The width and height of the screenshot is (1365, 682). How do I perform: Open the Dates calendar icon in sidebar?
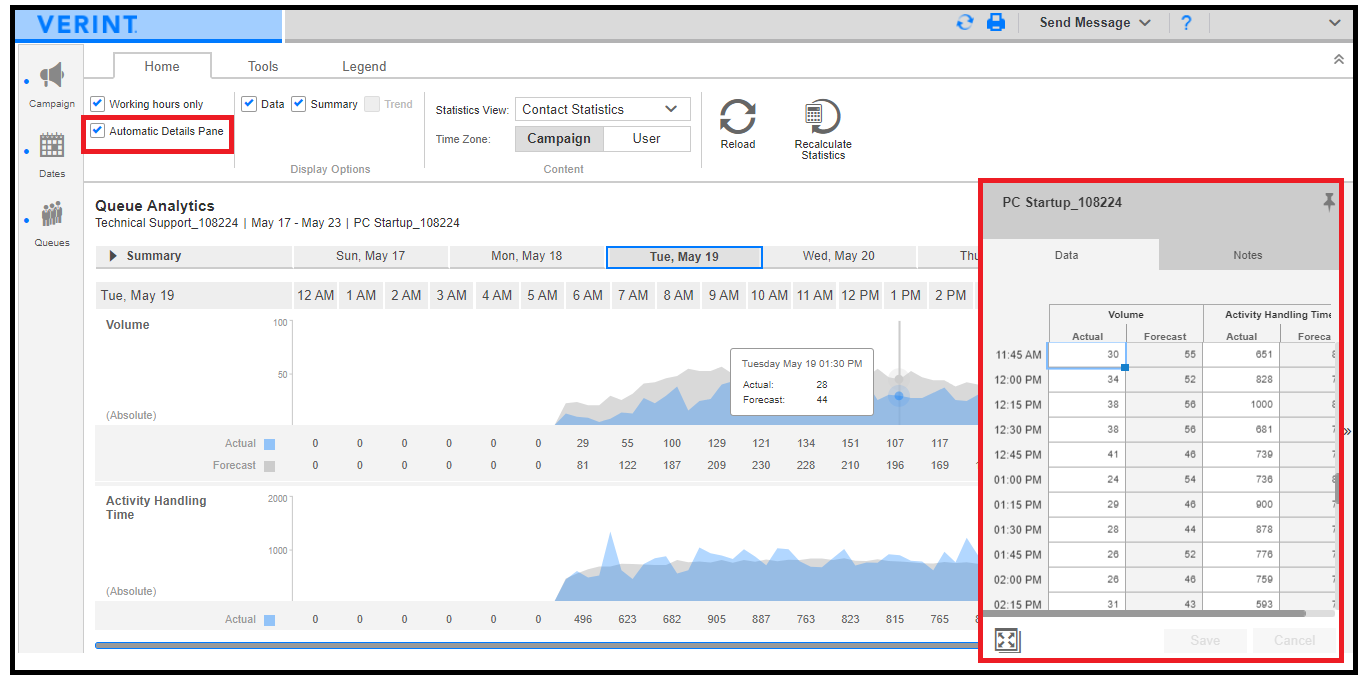(52, 146)
